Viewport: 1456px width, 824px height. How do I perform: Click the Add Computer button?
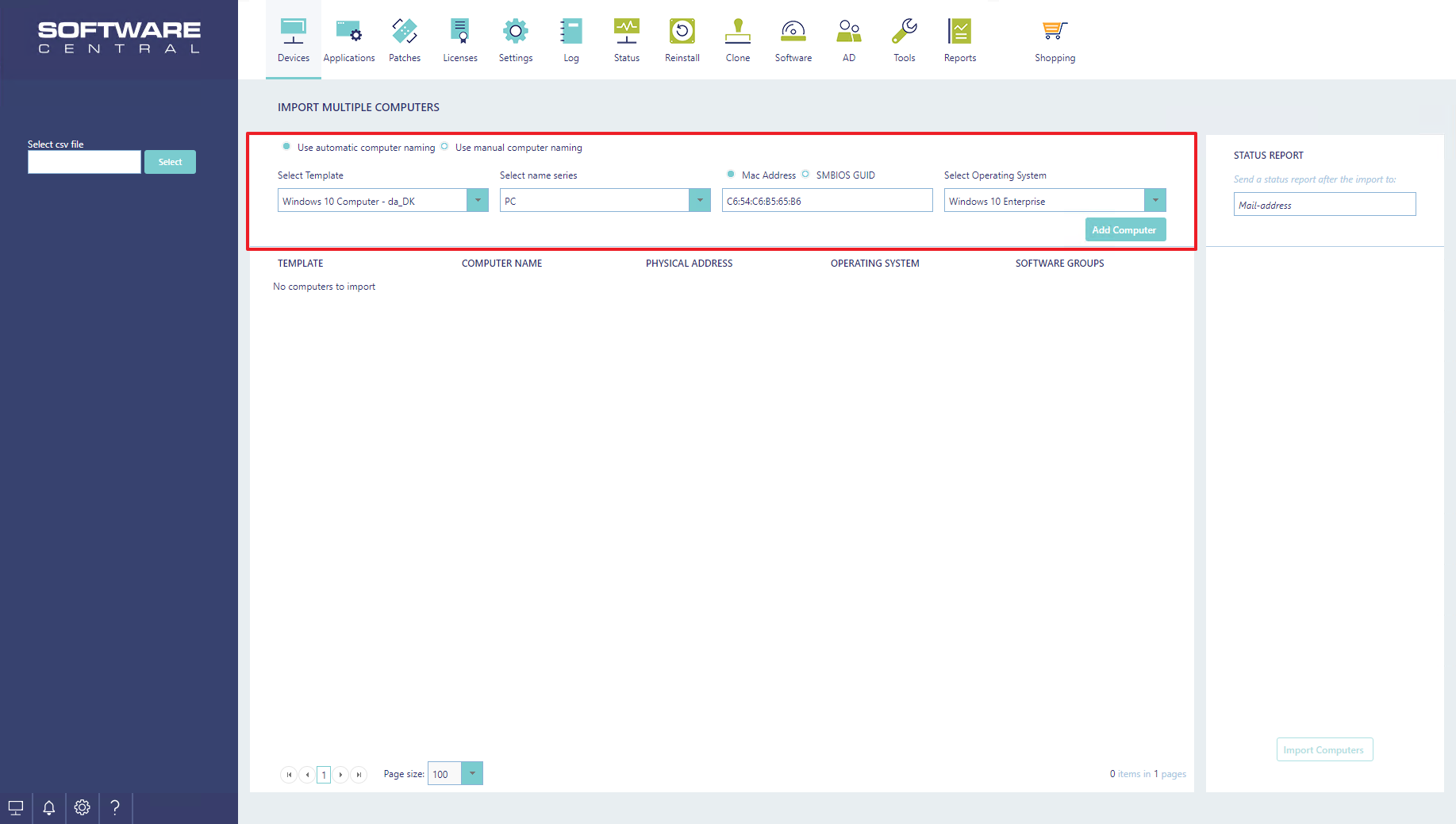1124,230
